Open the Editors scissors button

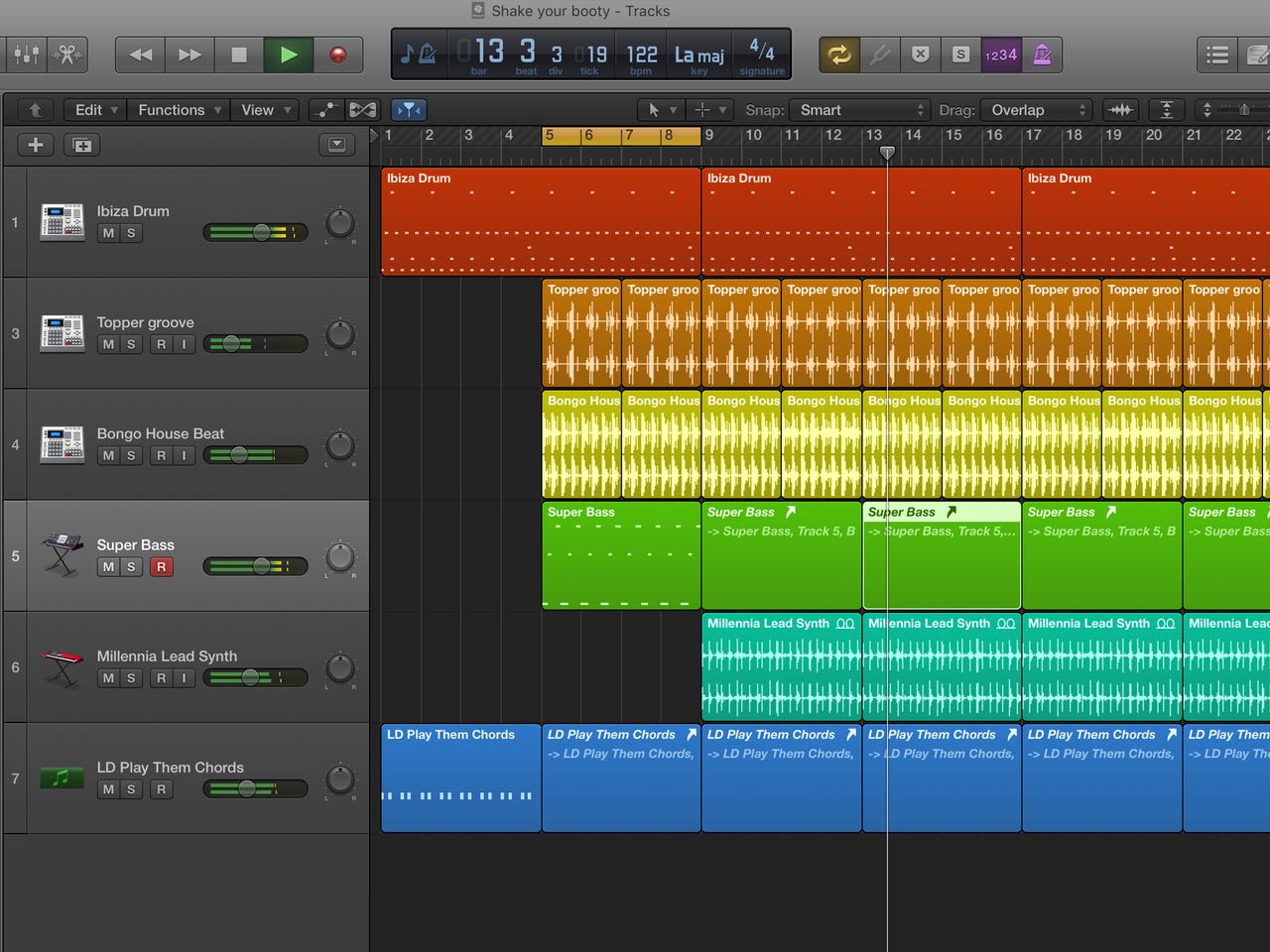pos(67,55)
